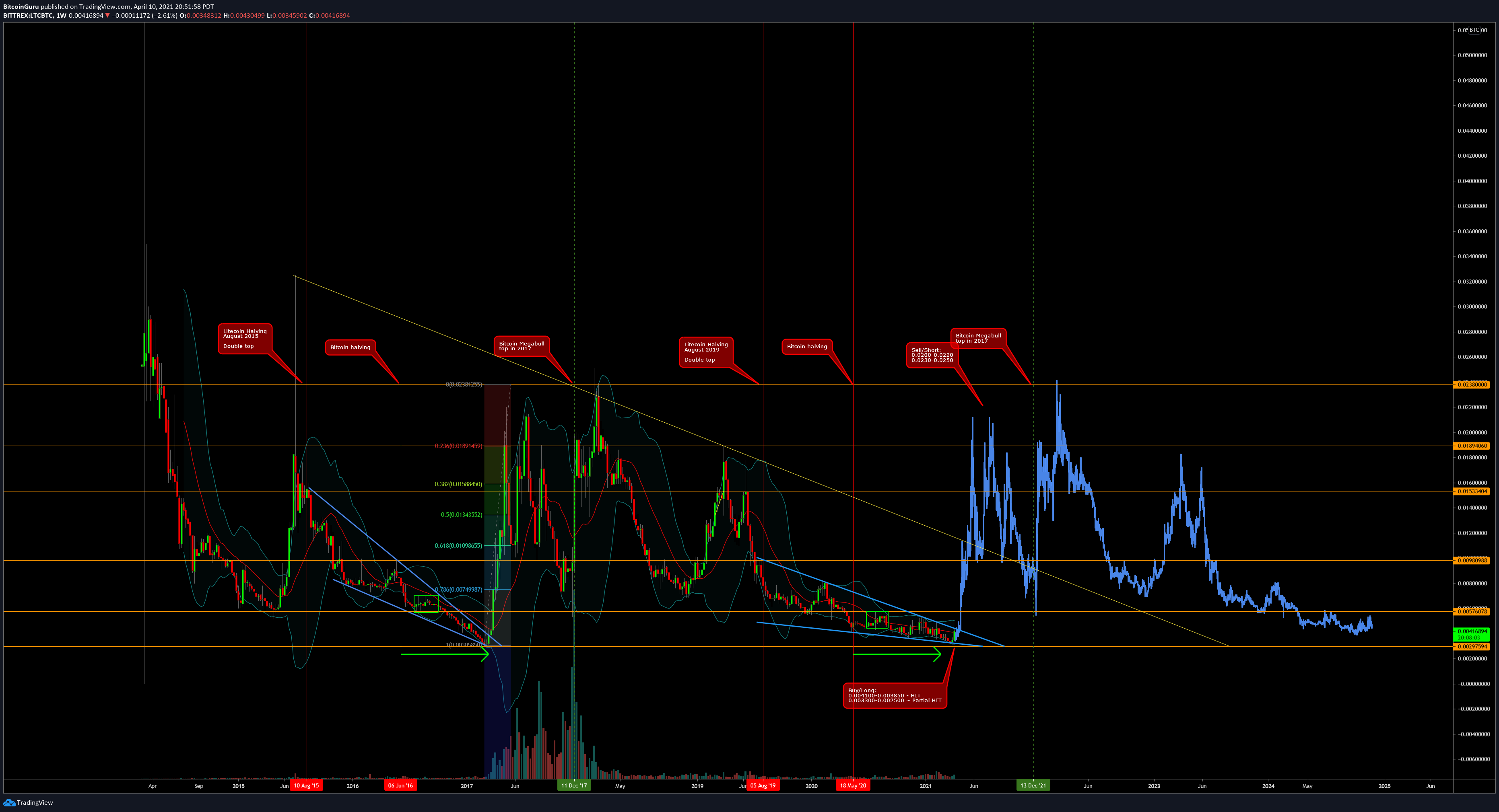
Task: Click the 18 May '20 date marker
Action: click(852, 786)
